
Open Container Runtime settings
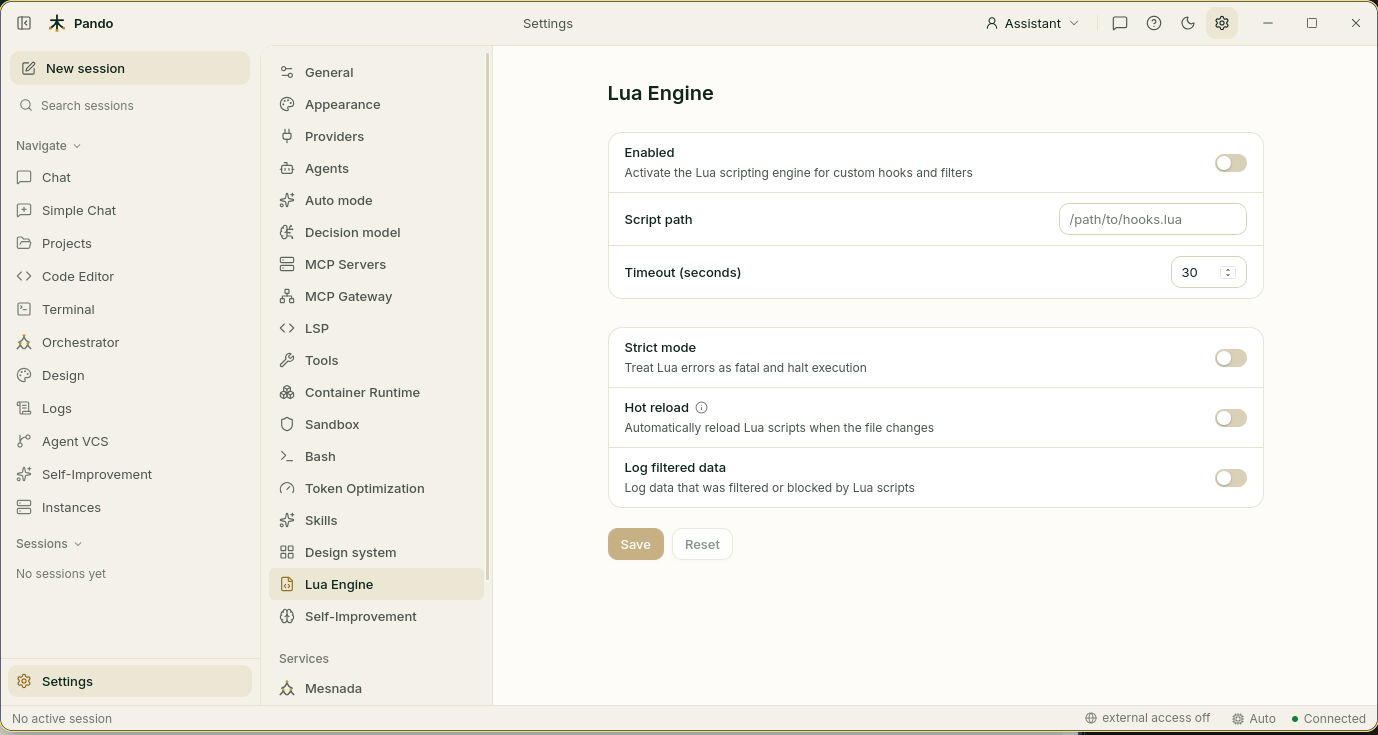(x=376, y=392)
